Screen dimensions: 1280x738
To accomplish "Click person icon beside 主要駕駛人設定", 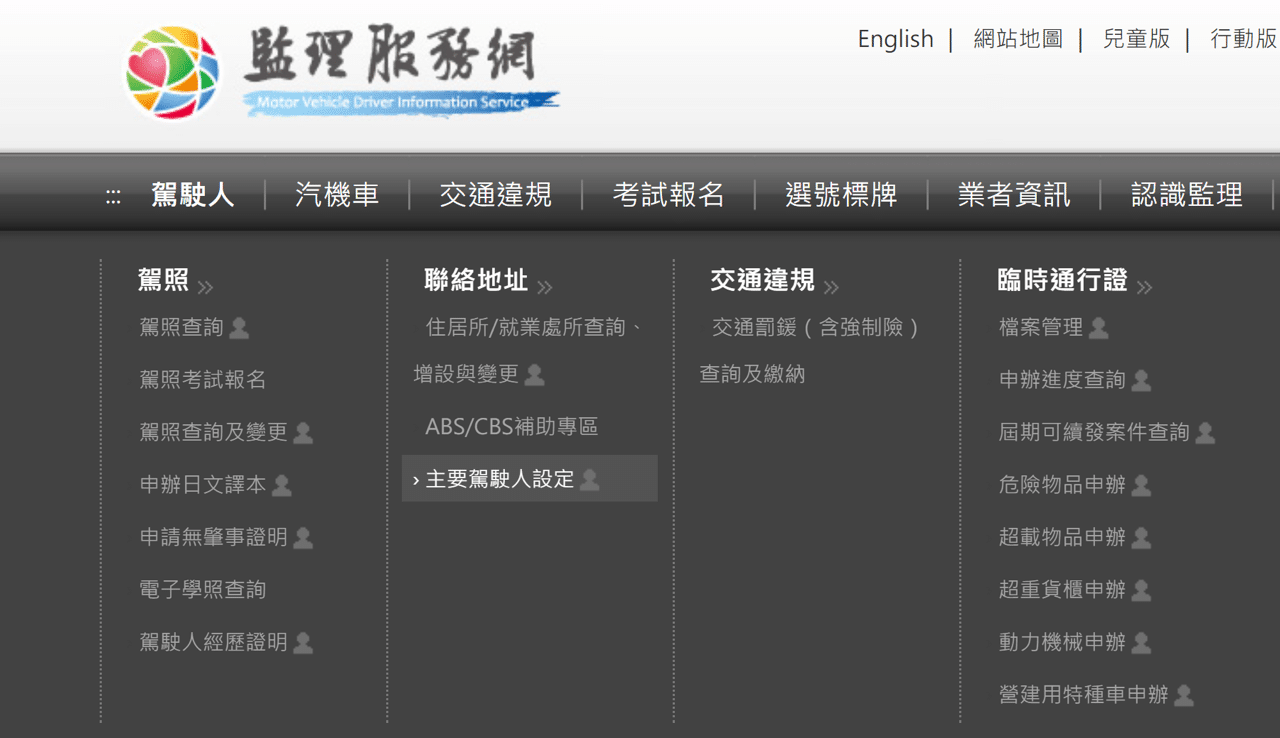I will pyautogui.click(x=590, y=480).
